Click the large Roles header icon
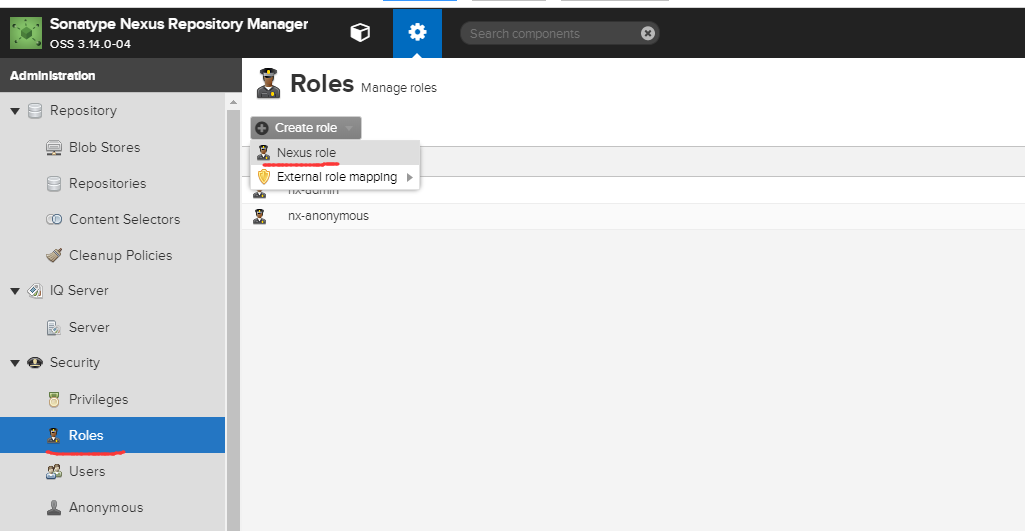The width and height of the screenshot is (1025, 531). point(269,84)
